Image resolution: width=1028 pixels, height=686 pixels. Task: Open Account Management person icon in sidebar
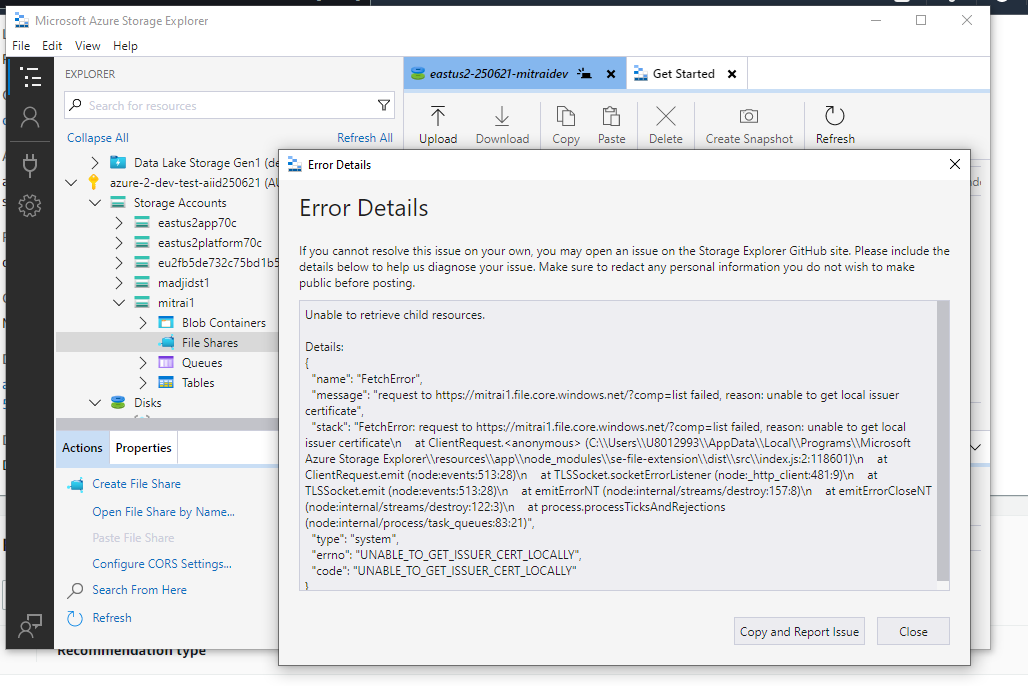(30, 117)
